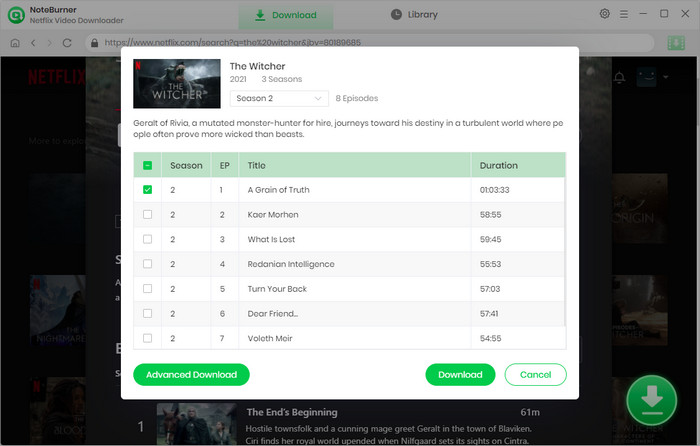Go back with the left arrow icon
The height and width of the screenshot is (446, 700).
[33, 43]
